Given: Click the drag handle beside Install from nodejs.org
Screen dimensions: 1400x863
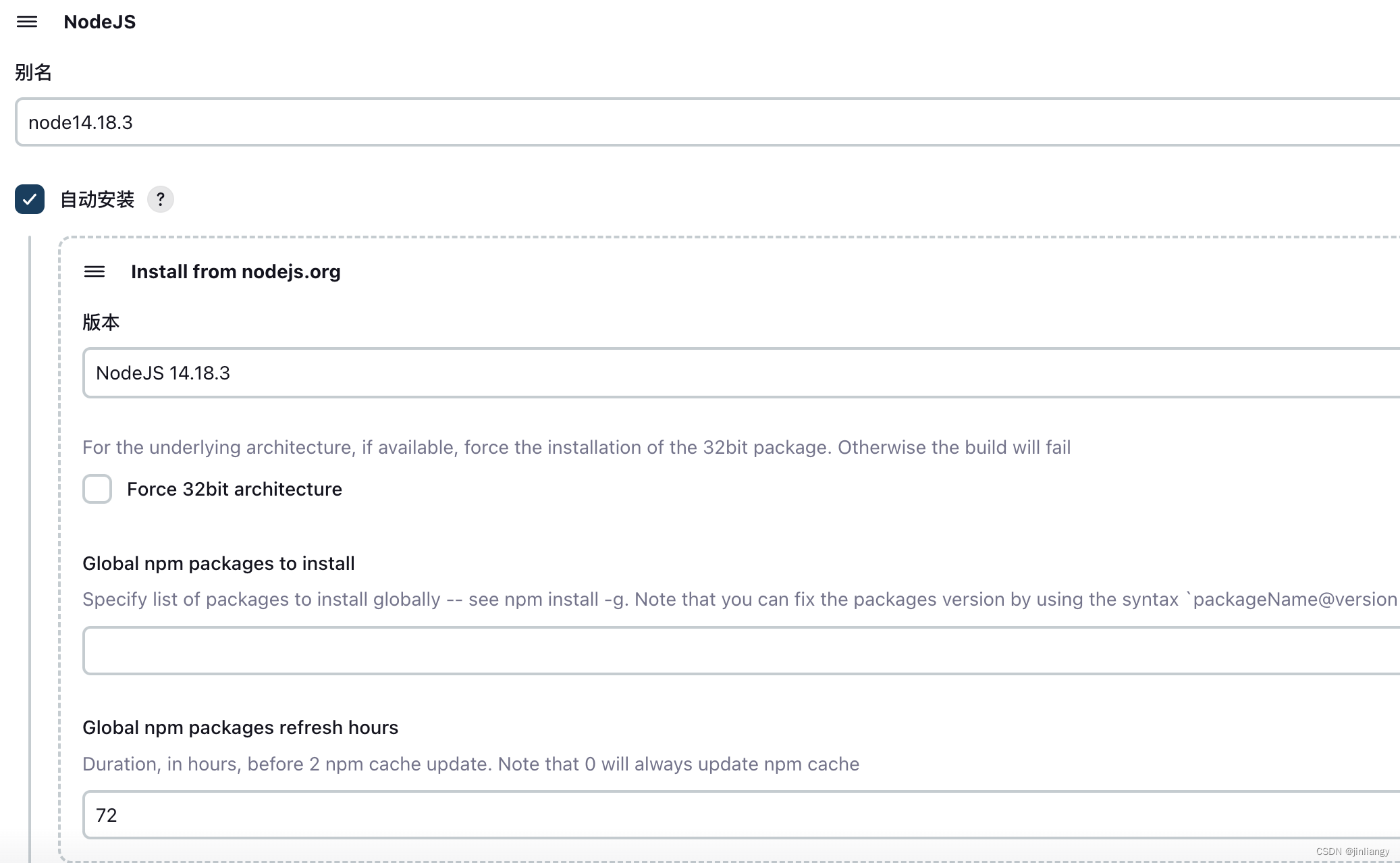Looking at the screenshot, I should tap(95, 271).
